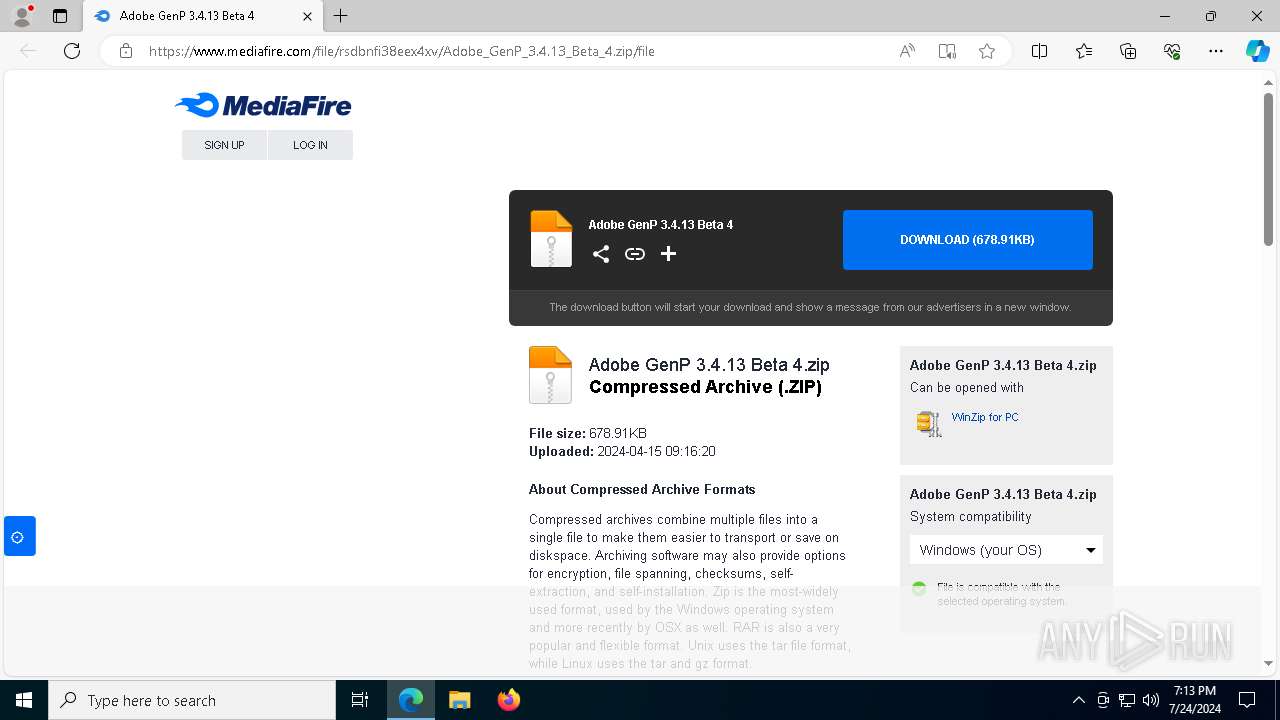View site information lock icon
This screenshot has height=720, width=1280.
126,51
